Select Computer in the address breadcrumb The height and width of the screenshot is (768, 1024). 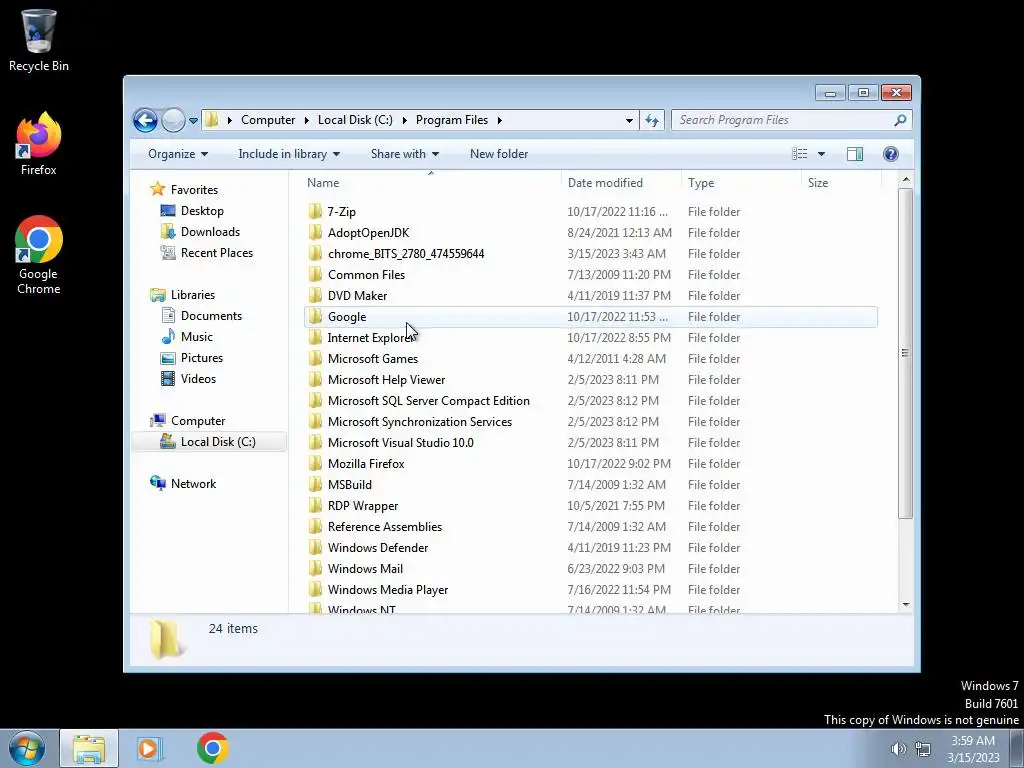click(268, 120)
